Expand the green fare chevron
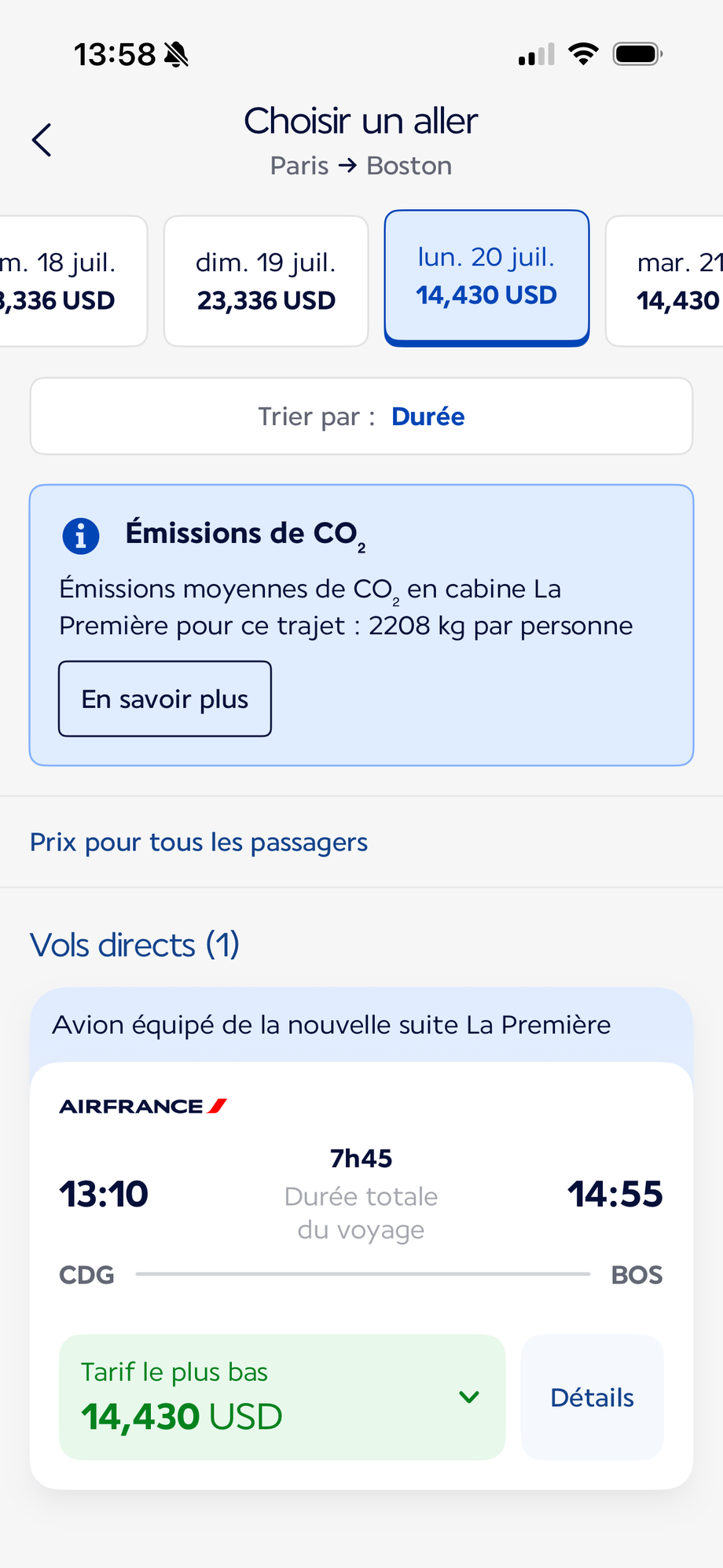 pyautogui.click(x=469, y=1397)
